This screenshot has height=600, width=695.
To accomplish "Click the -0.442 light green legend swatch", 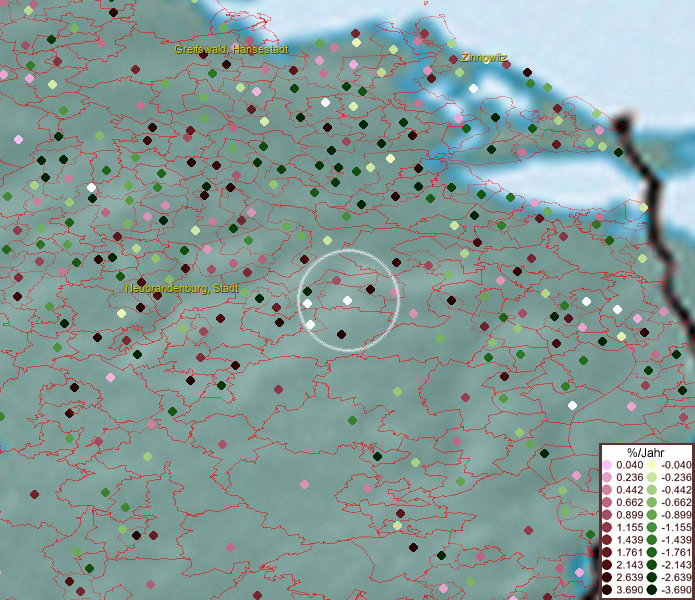I will (651, 490).
